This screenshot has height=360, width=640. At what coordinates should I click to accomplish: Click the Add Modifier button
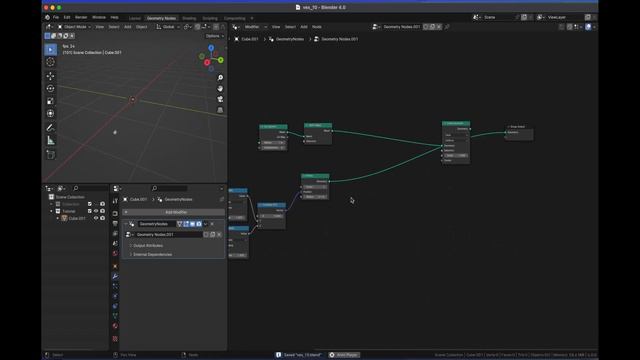[173, 212]
